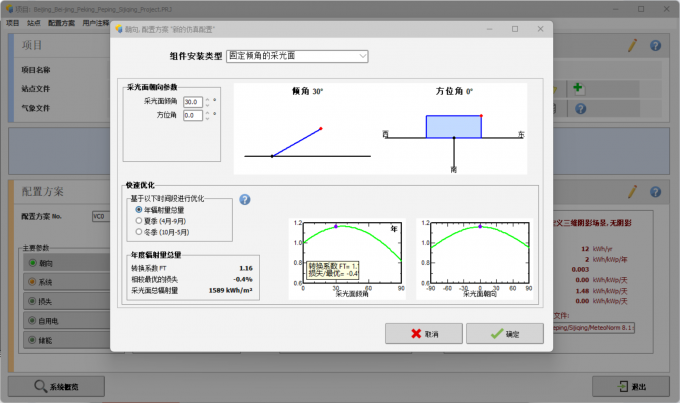Click the 朝向 button in 主要参数
680x403 pixels.
66,263
